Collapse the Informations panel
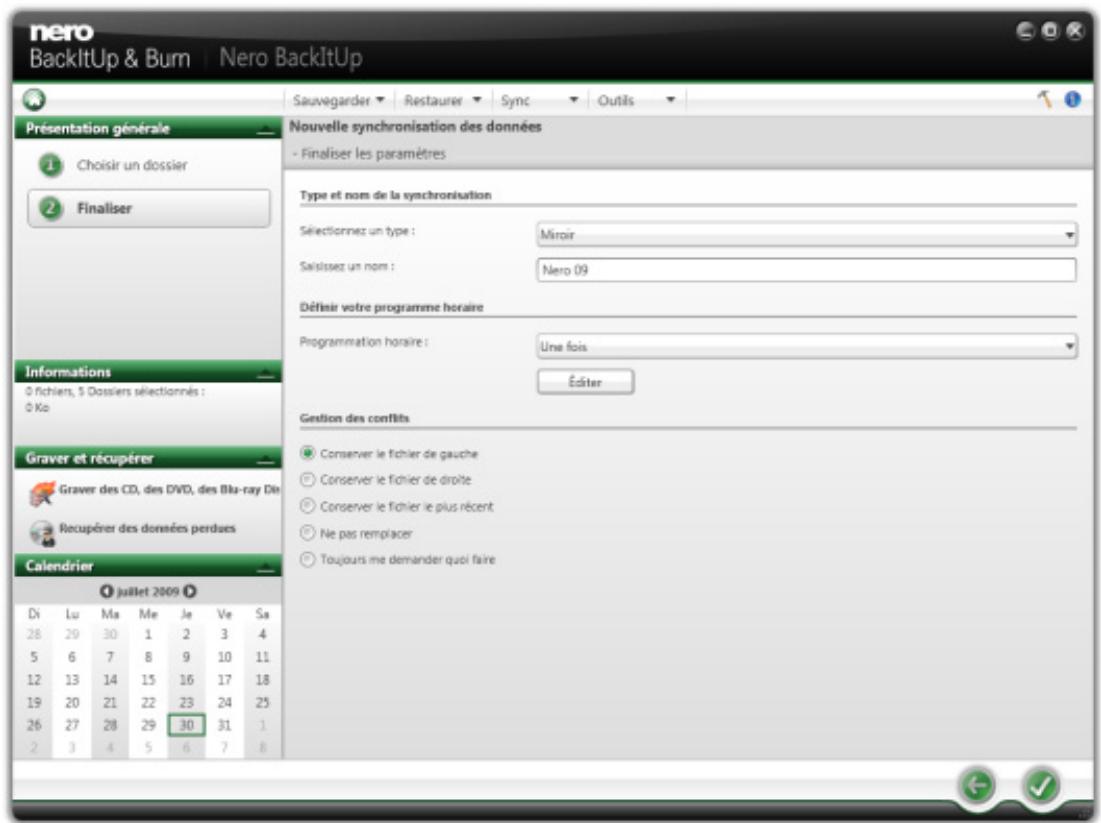 coord(265,373)
